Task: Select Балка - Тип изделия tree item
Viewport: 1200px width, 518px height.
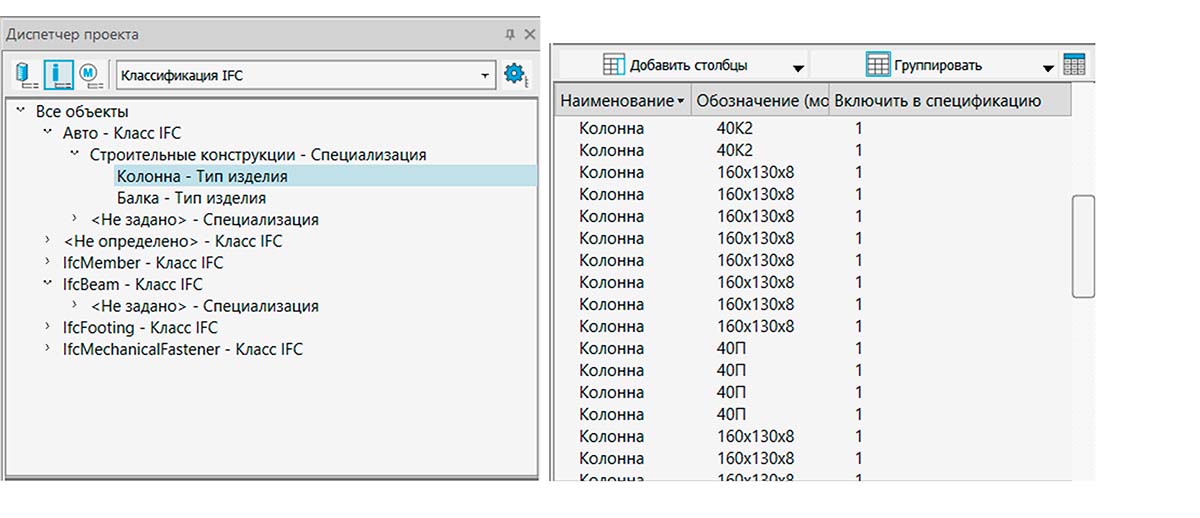Action: coord(191,198)
